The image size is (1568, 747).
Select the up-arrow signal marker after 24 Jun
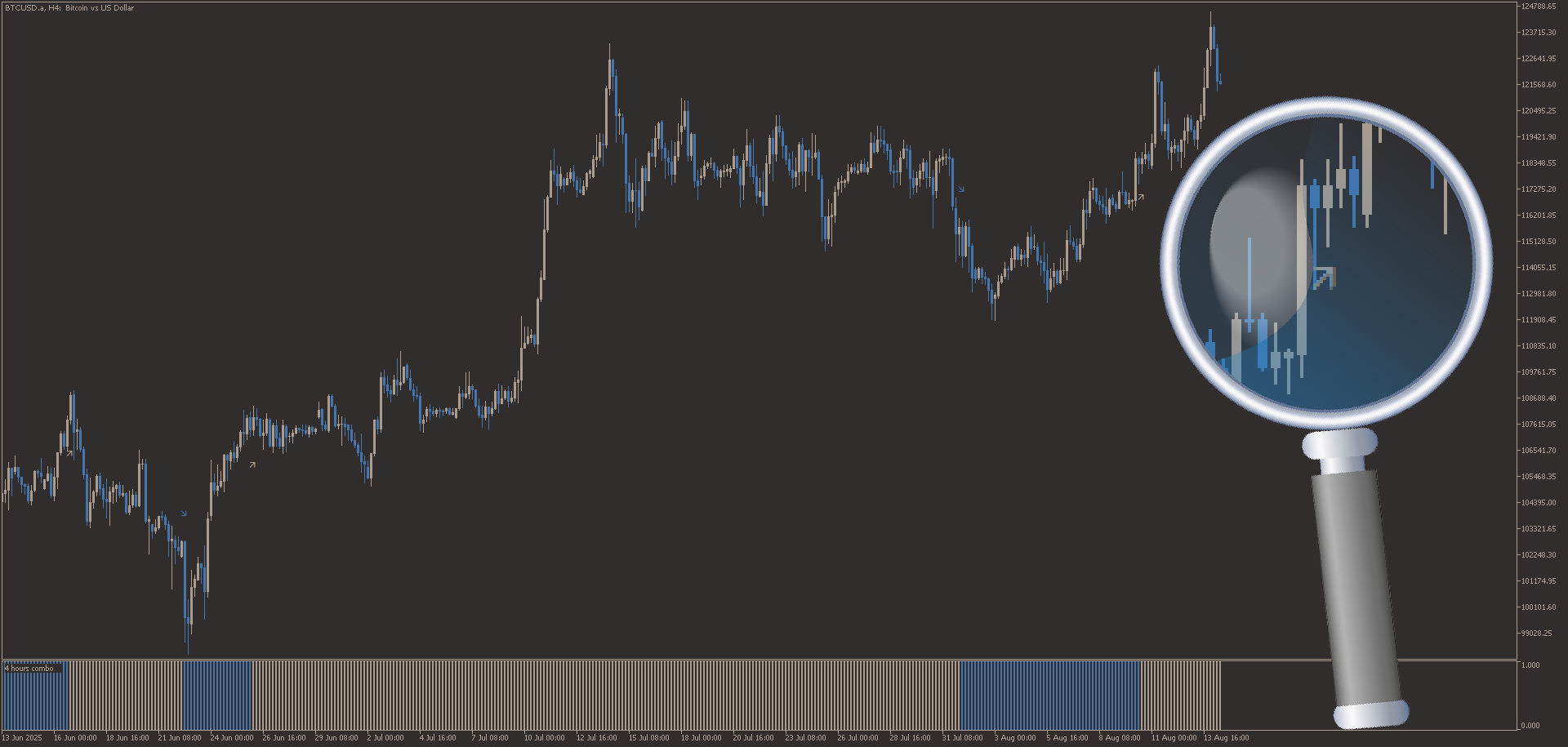[252, 465]
